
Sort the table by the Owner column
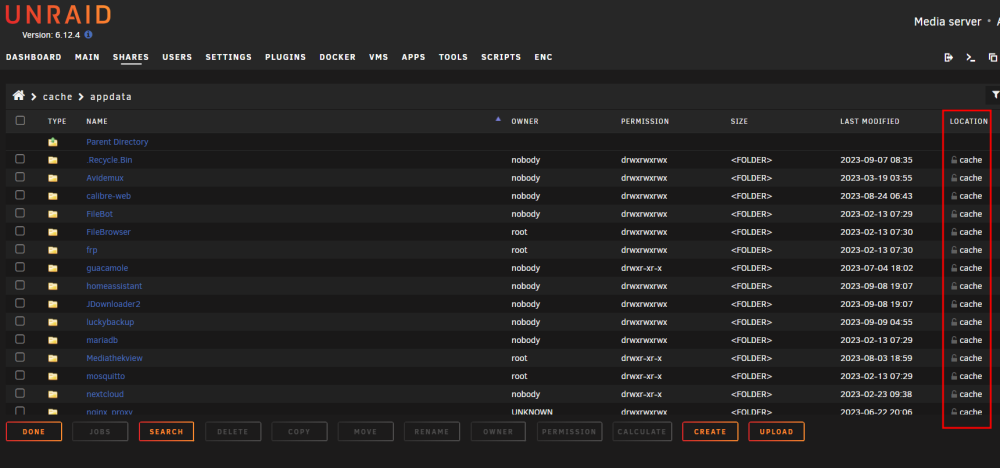525,121
